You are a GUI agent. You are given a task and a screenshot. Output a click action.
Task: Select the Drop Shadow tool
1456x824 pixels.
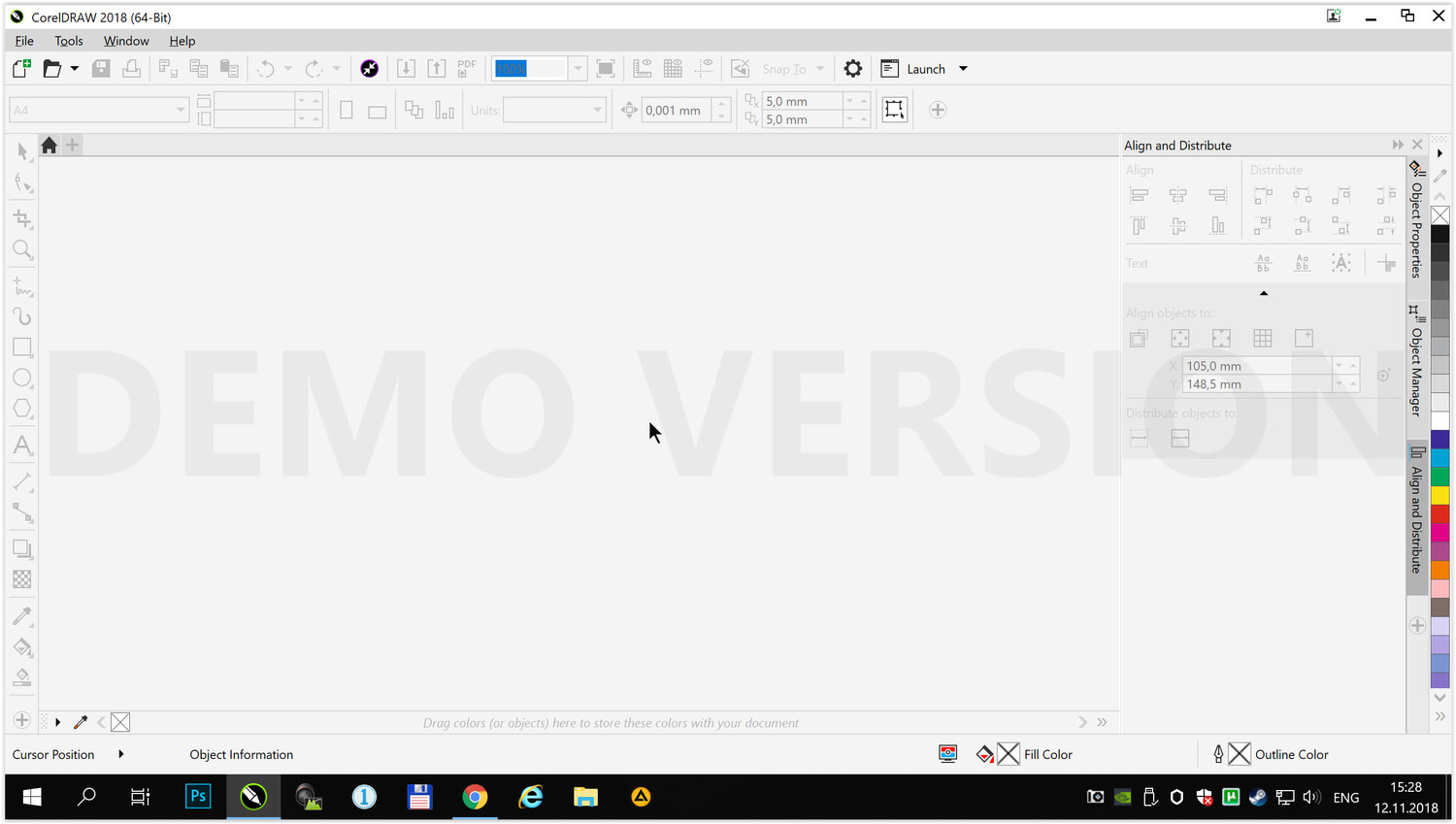point(22,549)
